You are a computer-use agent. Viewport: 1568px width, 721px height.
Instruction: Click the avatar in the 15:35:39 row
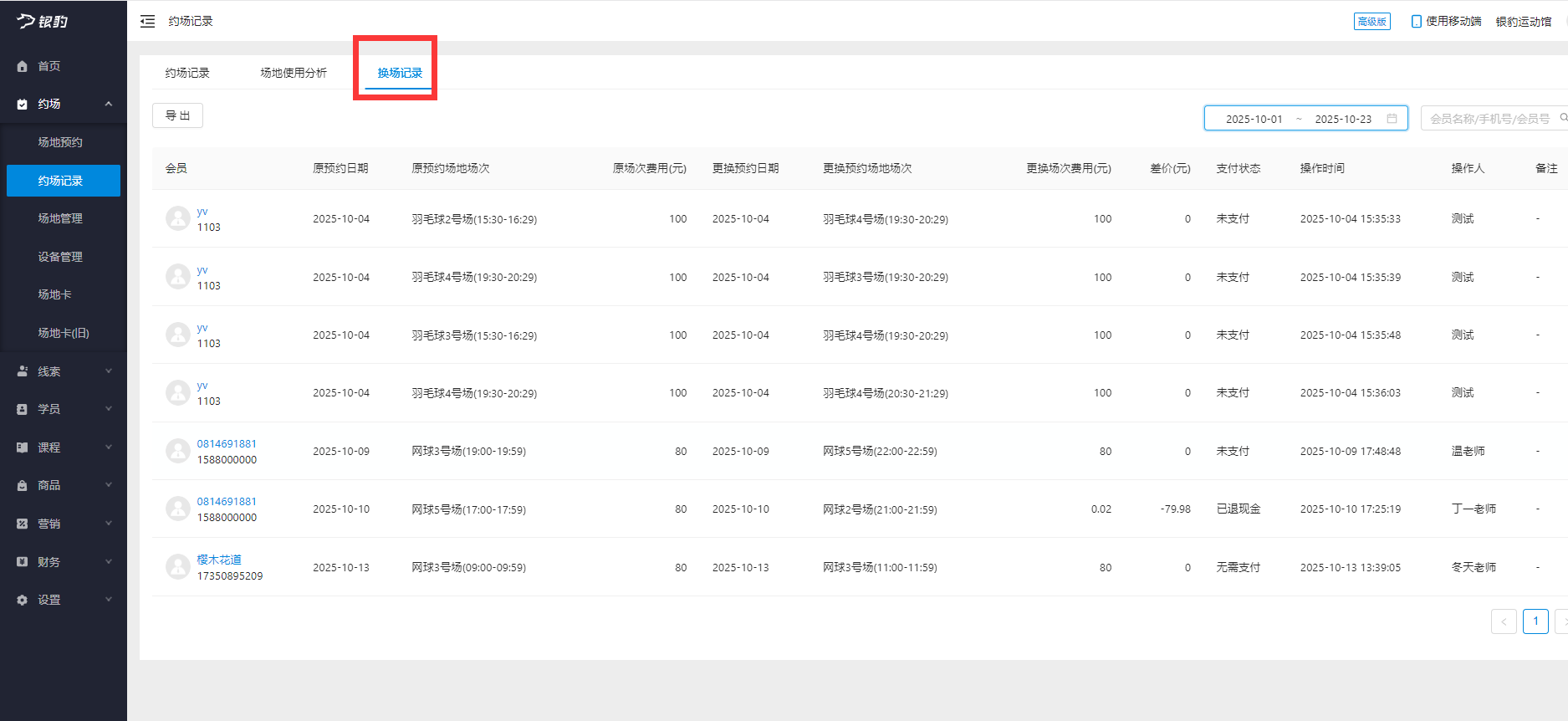(178, 277)
